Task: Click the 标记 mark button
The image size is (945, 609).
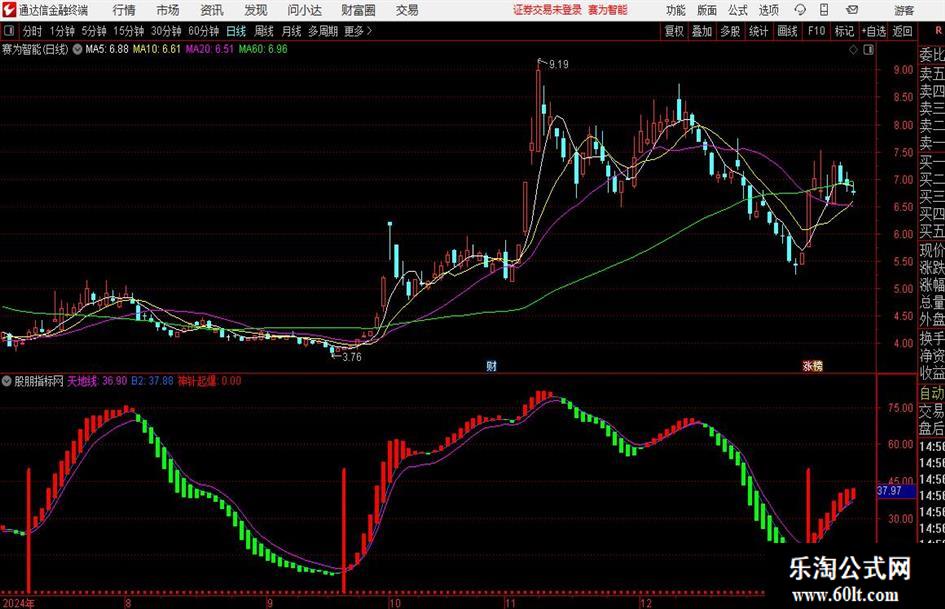Action: click(844, 31)
